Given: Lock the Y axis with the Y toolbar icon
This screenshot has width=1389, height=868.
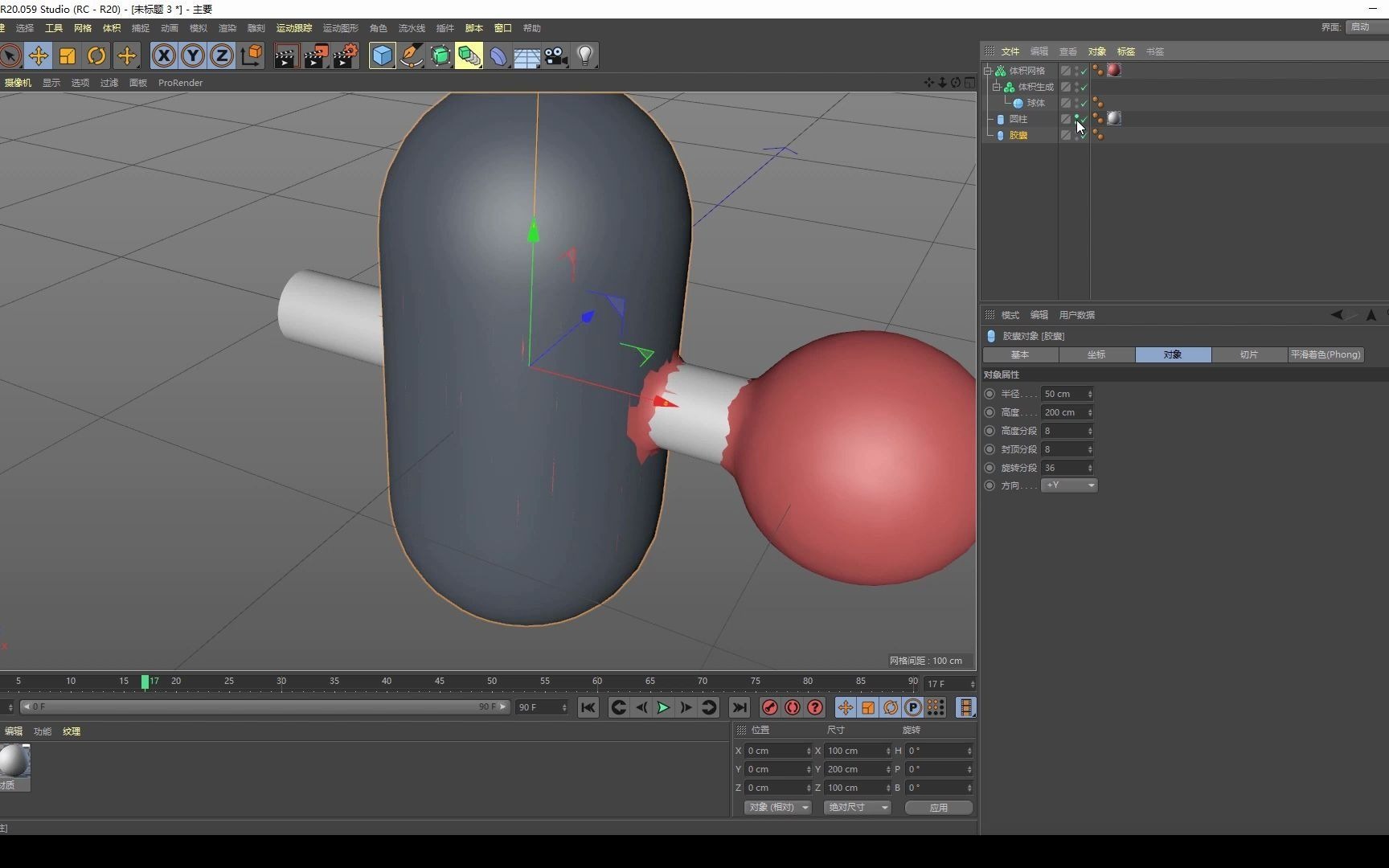Looking at the screenshot, I should tap(193, 55).
